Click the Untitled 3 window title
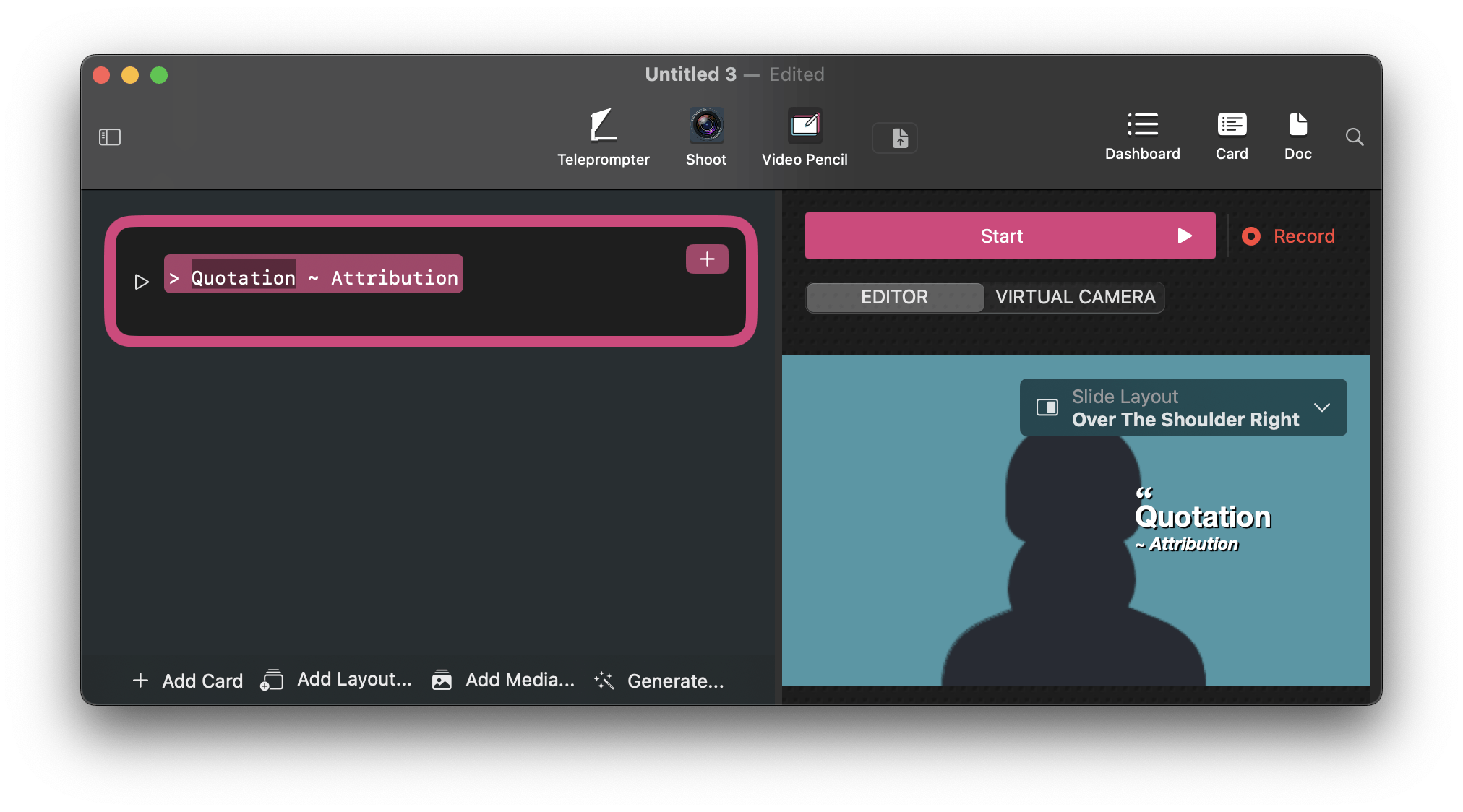Image resolution: width=1463 pixels, height=812 pixels. 691,74
